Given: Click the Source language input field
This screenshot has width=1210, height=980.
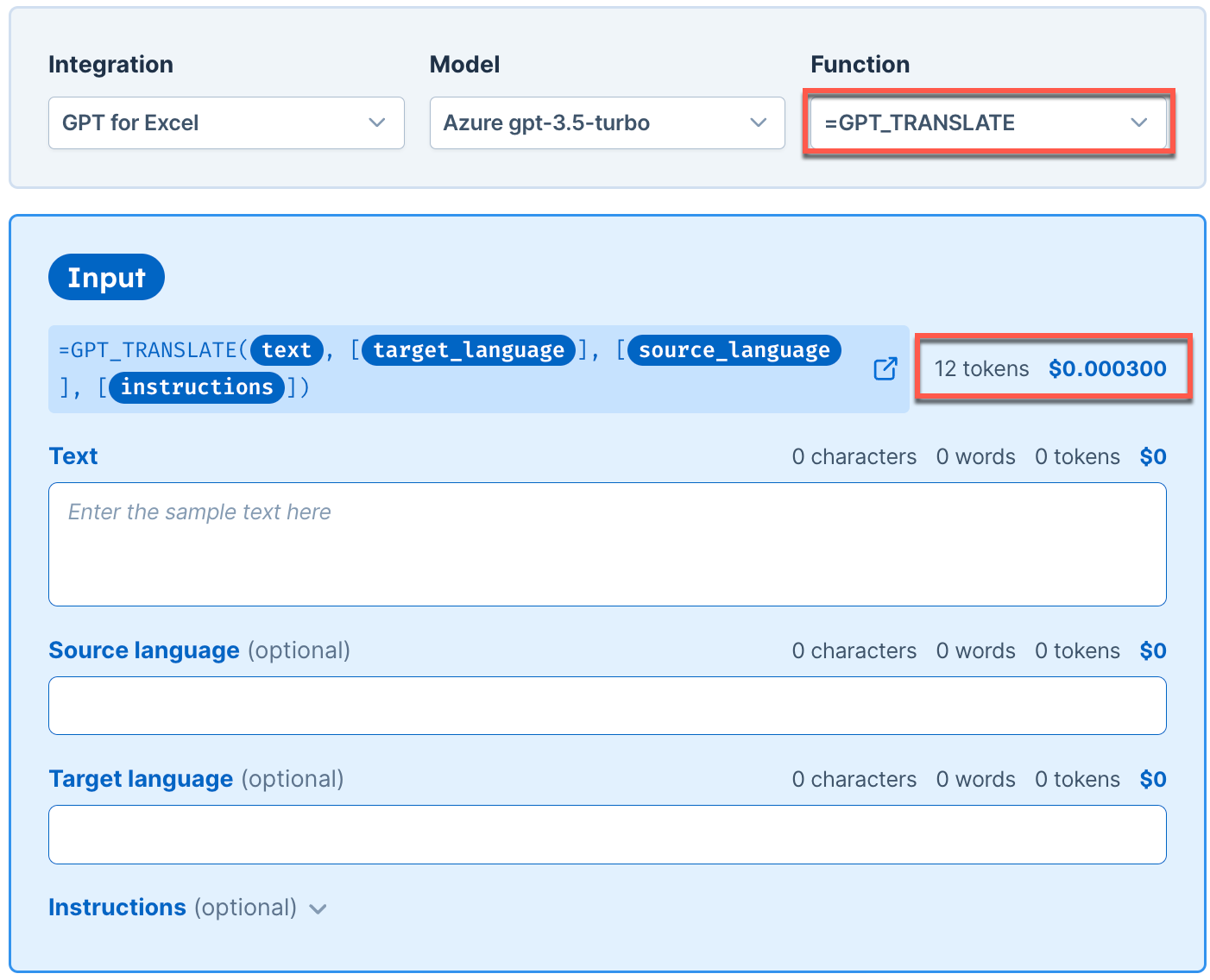Looking at the screenshot, I should pyautogui.click(x=608, y=706).
